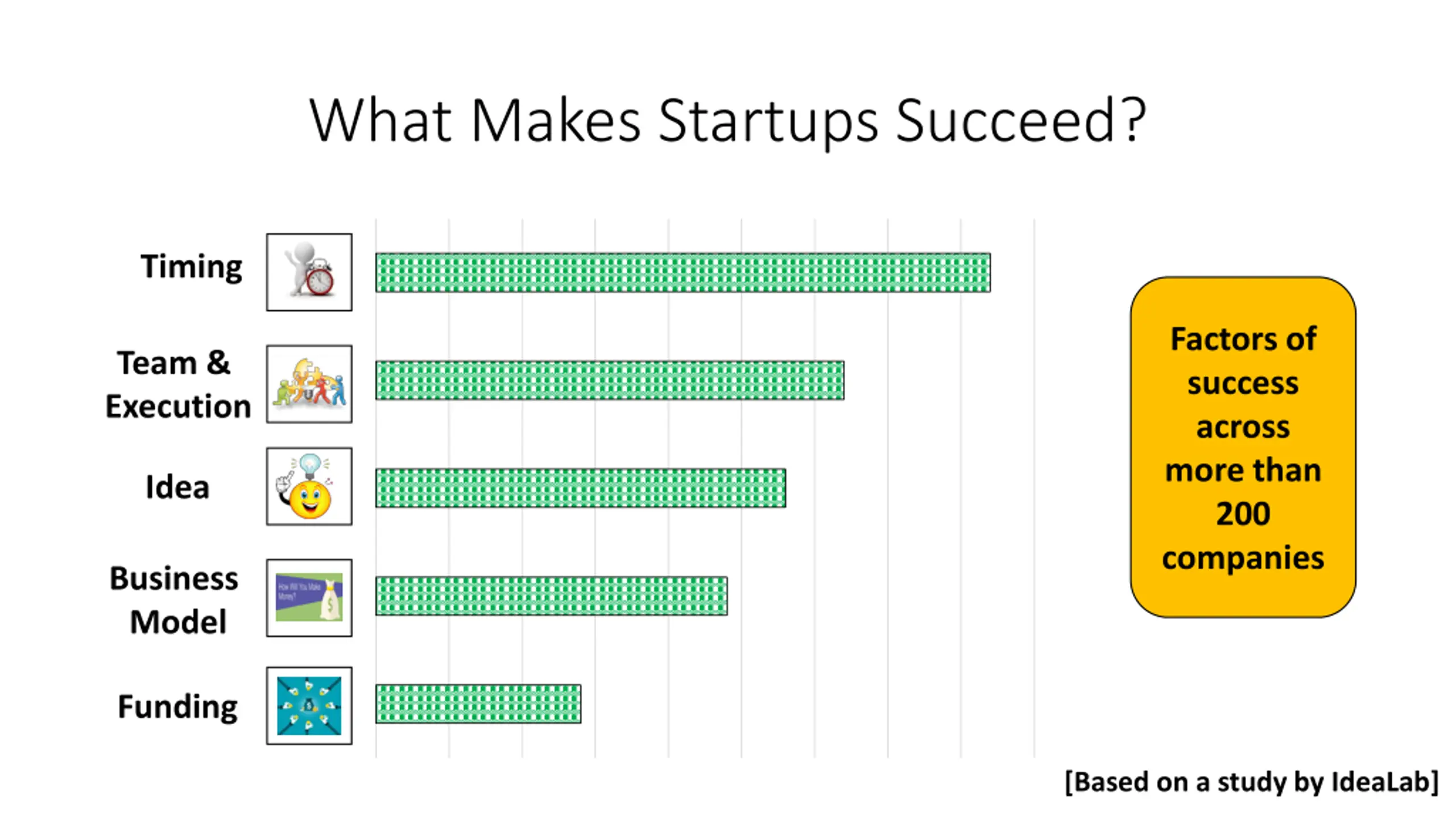Click the "Timing" text label
The image size is (1456, 819).
(x=191, y=267)
